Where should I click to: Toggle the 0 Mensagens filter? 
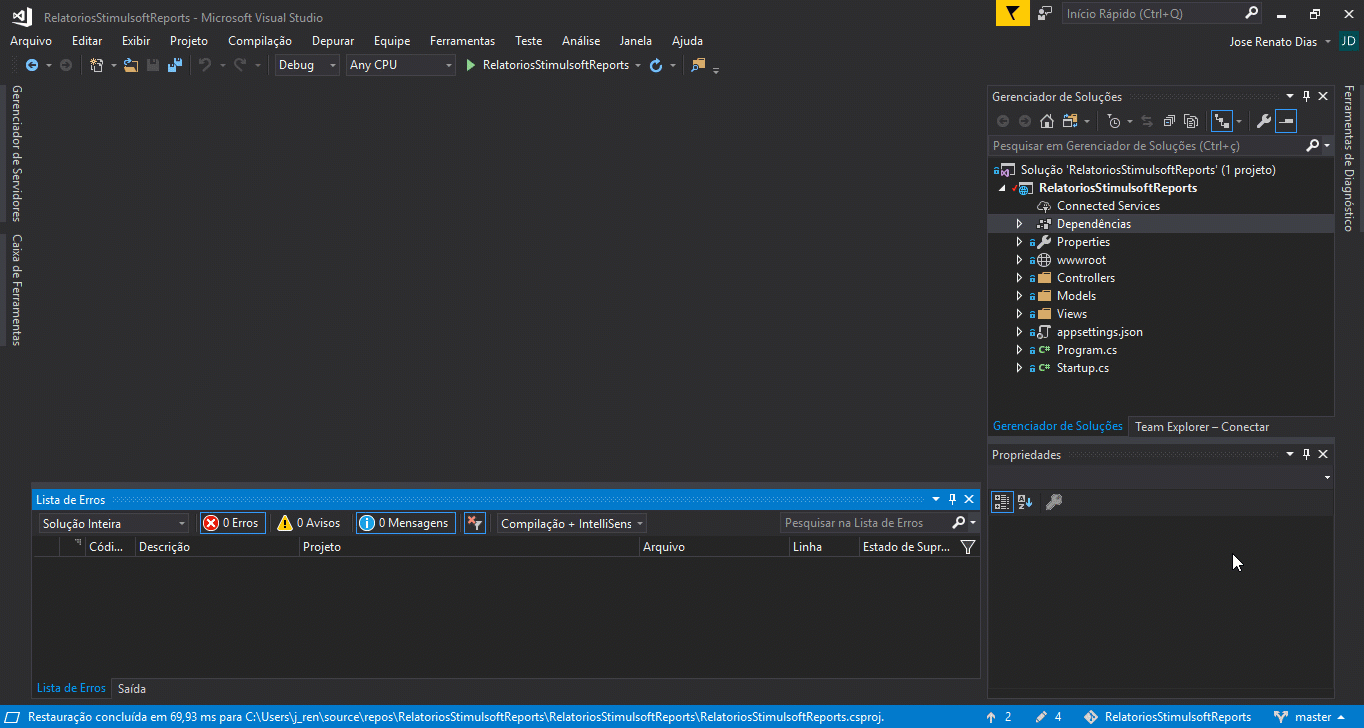point(405,523)
